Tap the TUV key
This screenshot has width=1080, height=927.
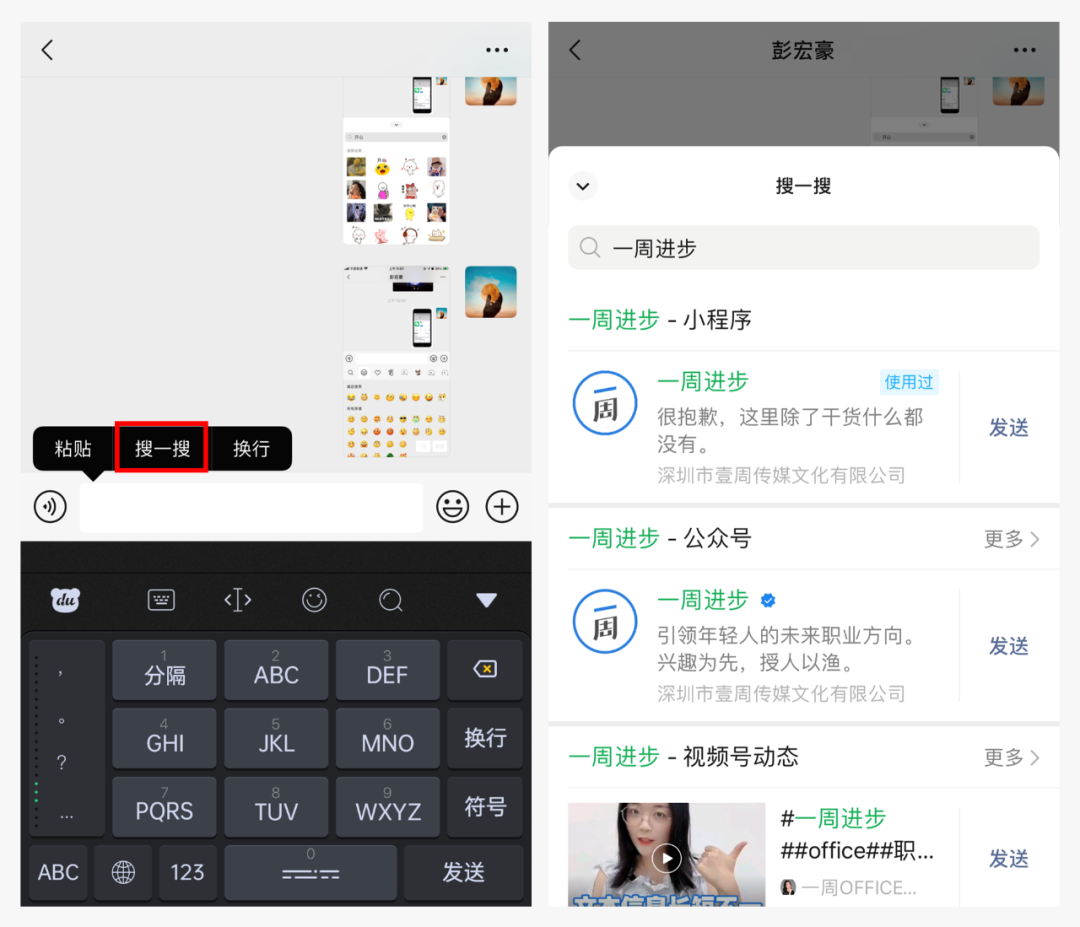point(276,806)
